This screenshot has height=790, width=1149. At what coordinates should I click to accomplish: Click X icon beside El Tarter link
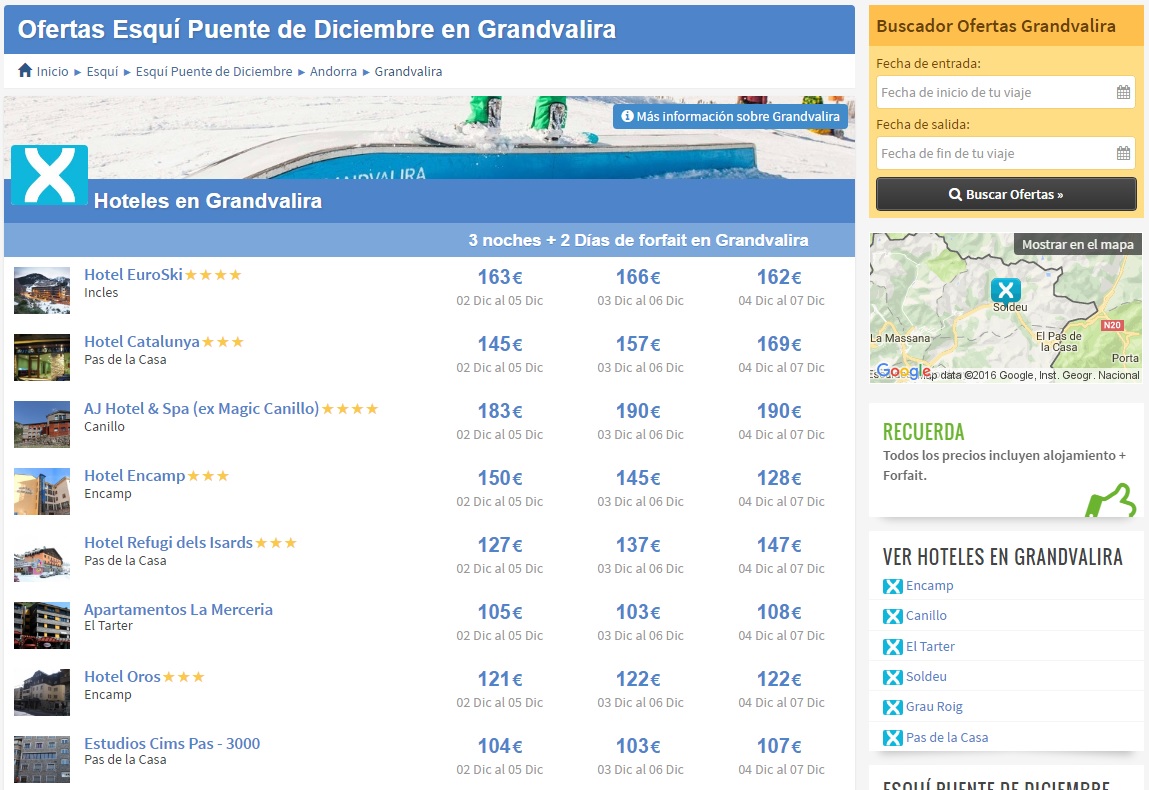pyautogui.click(x=893, y=647)
